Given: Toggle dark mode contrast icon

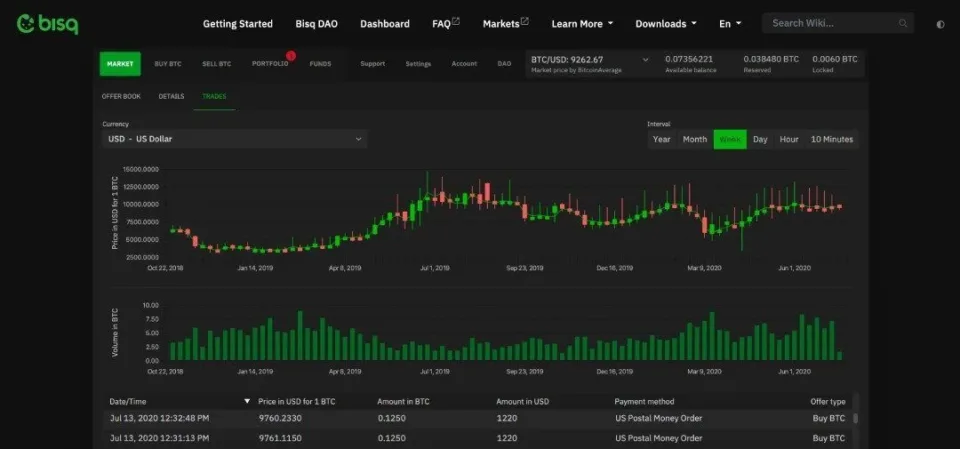Looking at the screenshot, I should point(940,24).
